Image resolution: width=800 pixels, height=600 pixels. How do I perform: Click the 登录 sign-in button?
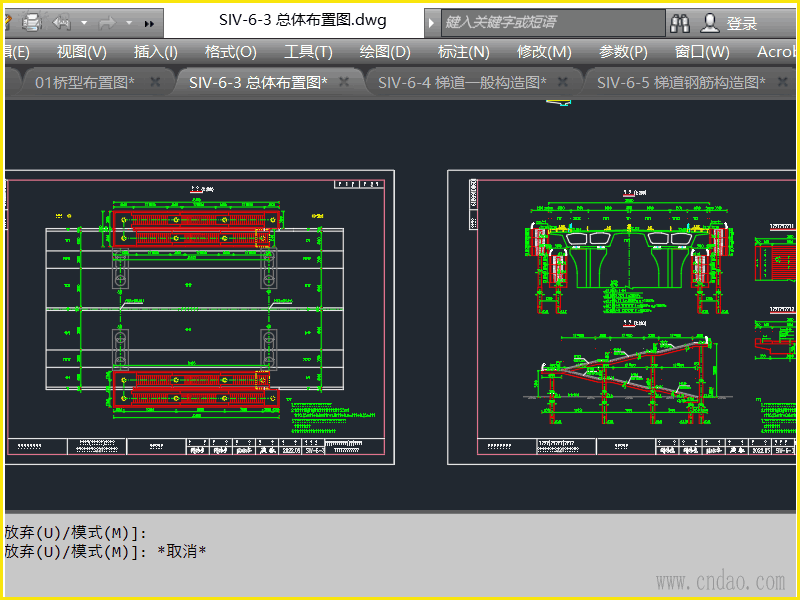click(741, 23)
